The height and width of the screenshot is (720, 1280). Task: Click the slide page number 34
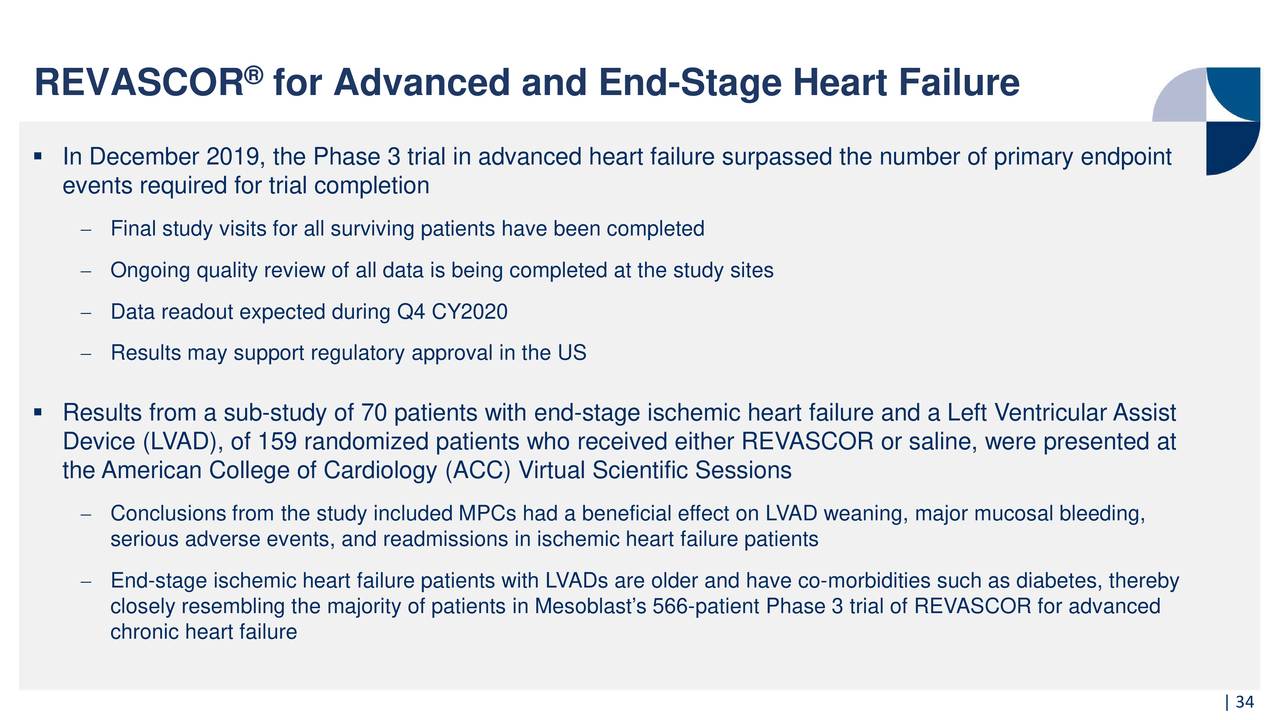tap(1244, 704)
